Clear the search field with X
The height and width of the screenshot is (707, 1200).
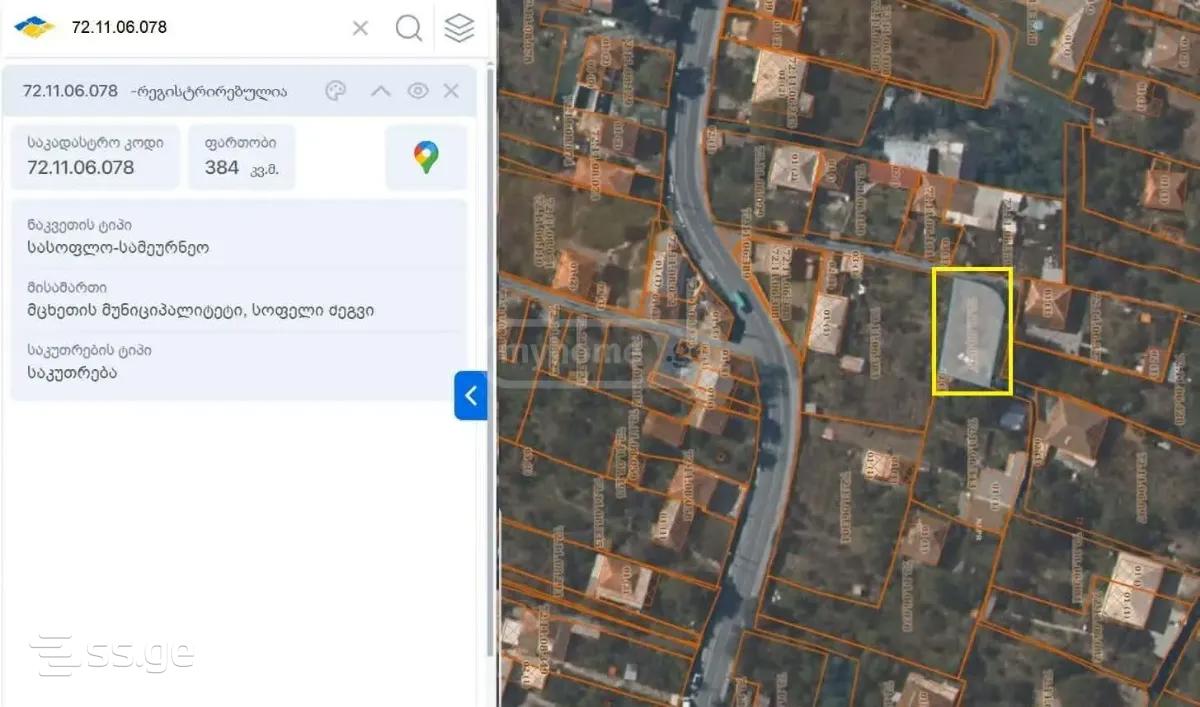click(360, 28)
